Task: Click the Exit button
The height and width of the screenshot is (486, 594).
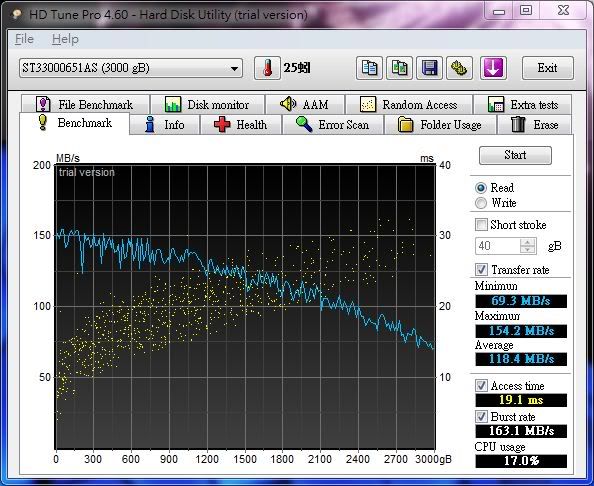Action: click(548, 68)
